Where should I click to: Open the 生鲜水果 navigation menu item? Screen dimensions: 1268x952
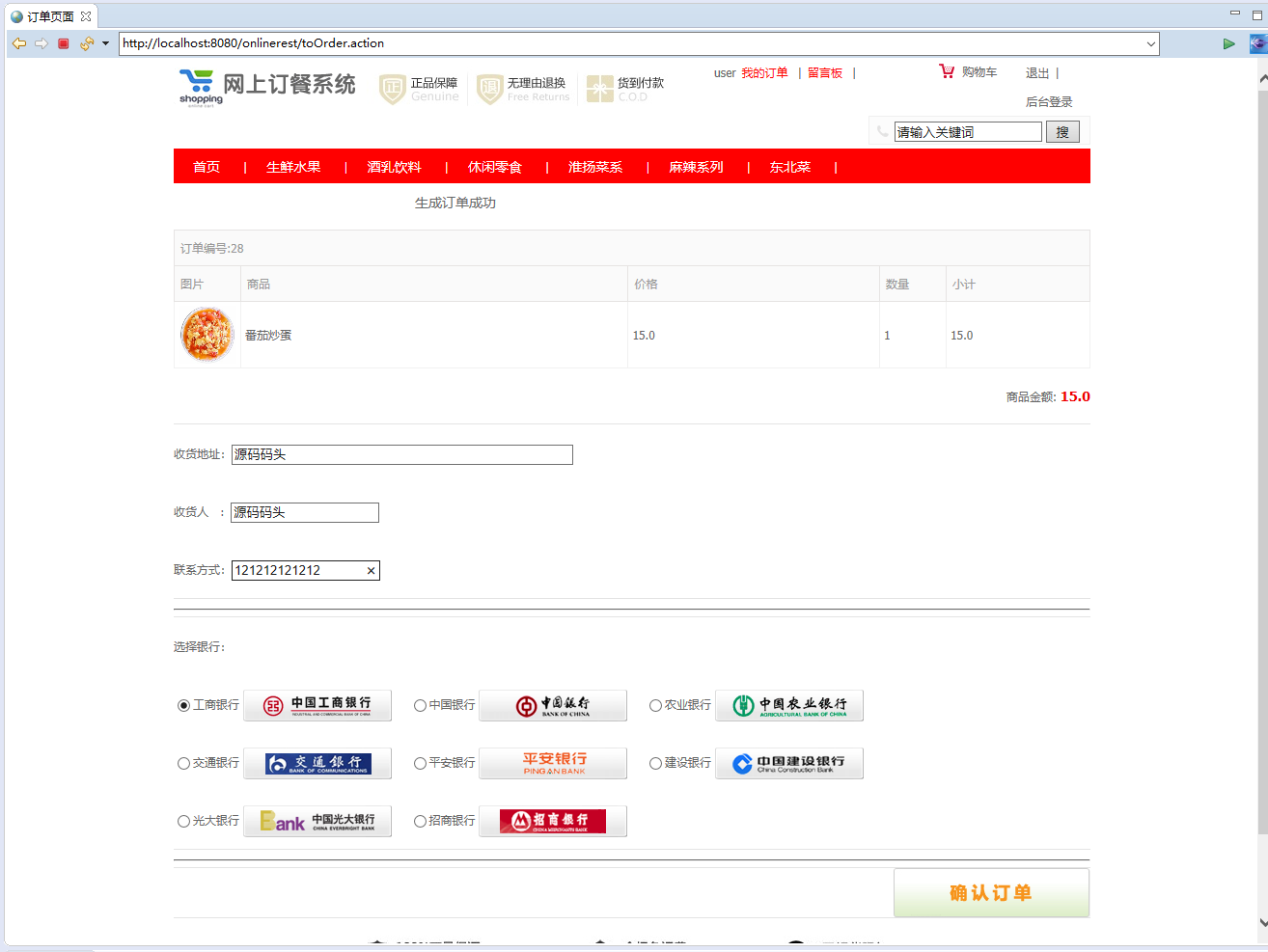pos(293,167)
